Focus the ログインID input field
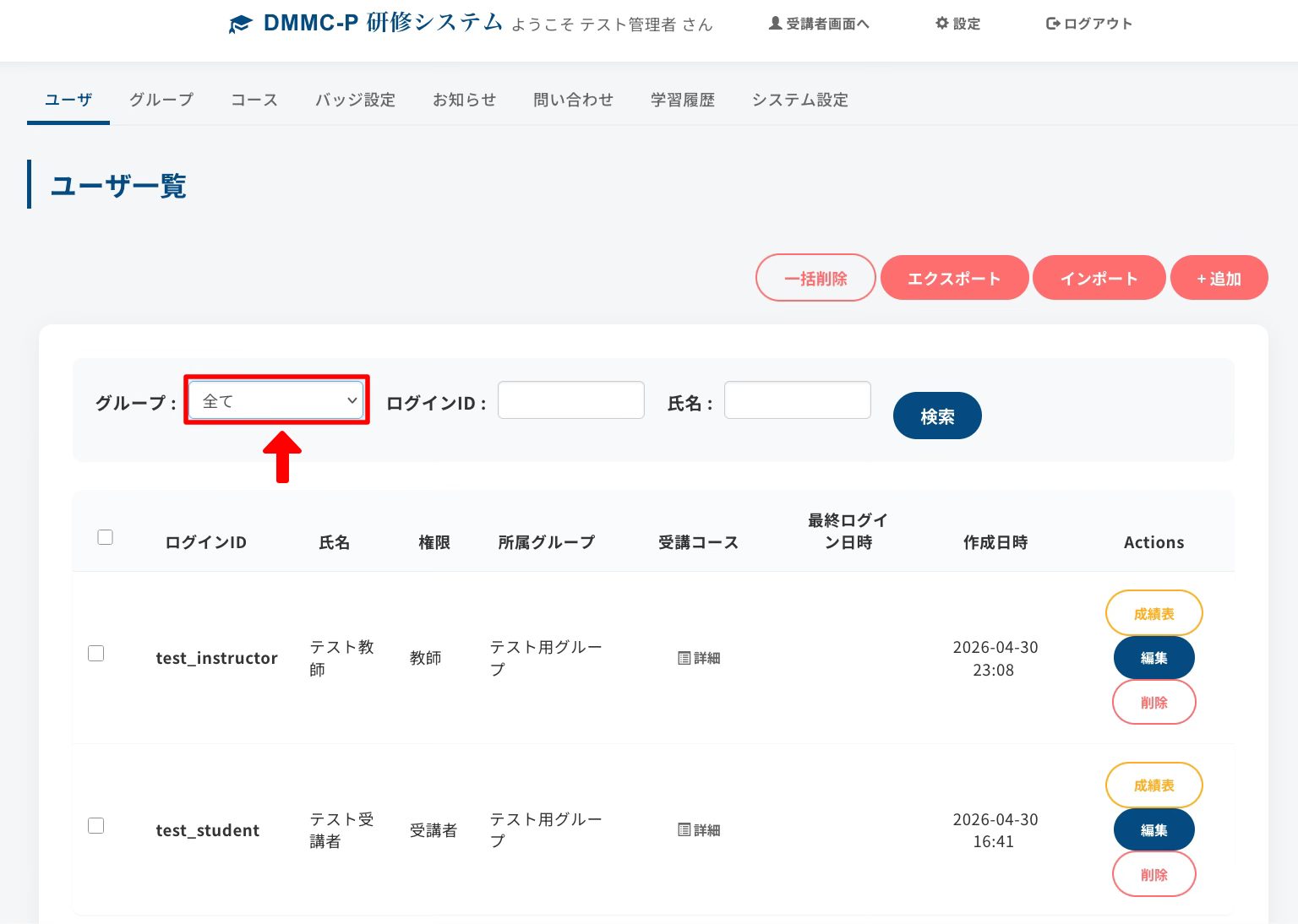Screen dimensions: 1298x924 click(x=571, y=400)
